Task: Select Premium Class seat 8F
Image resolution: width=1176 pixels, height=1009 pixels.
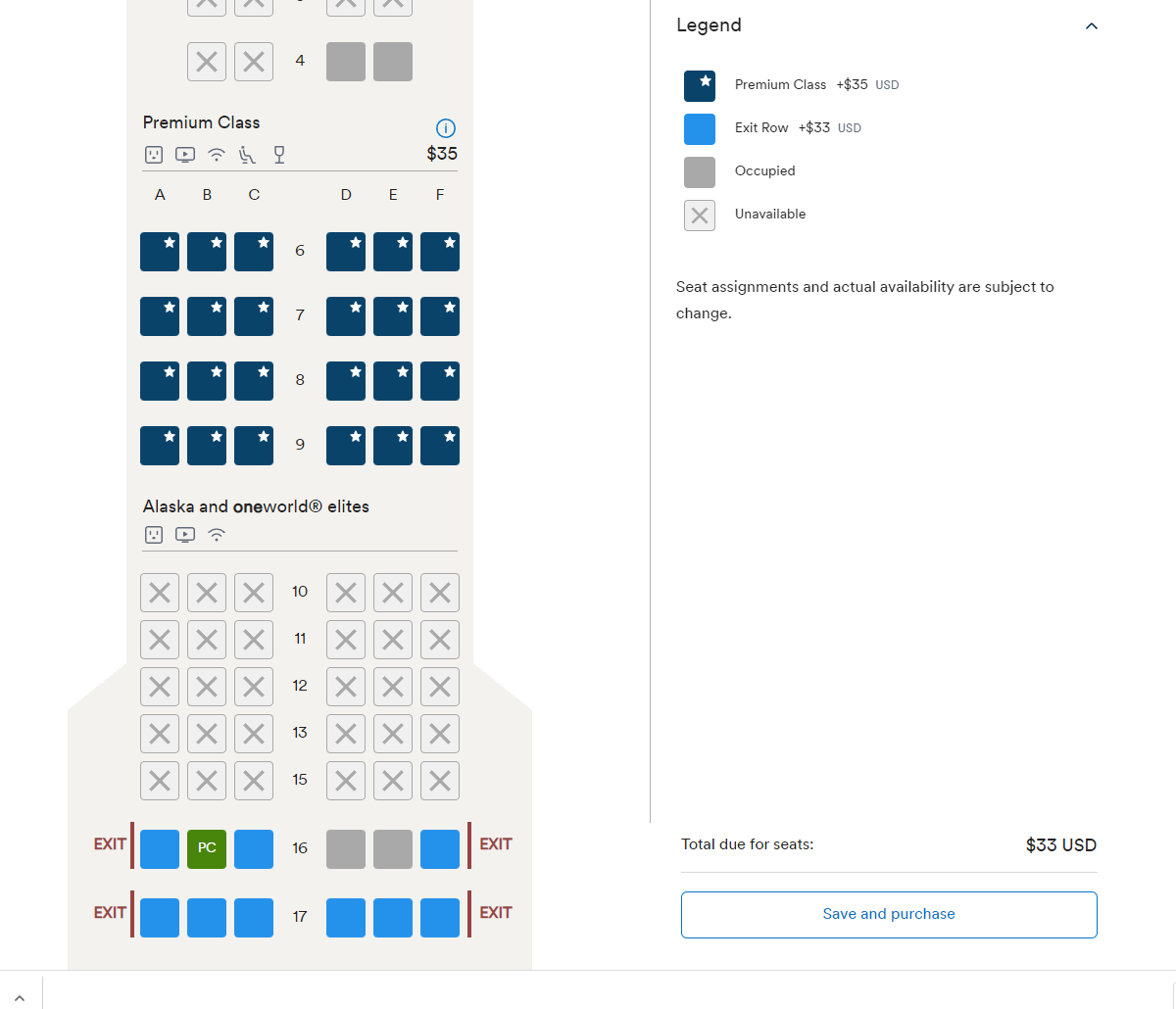Action: click(440, 381)
